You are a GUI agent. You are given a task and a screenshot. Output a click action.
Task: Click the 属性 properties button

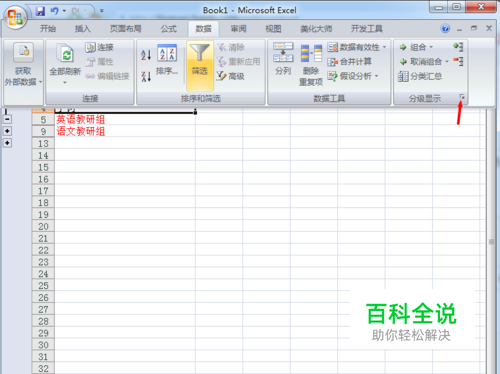pyautogui.click(x=99, y=62)
